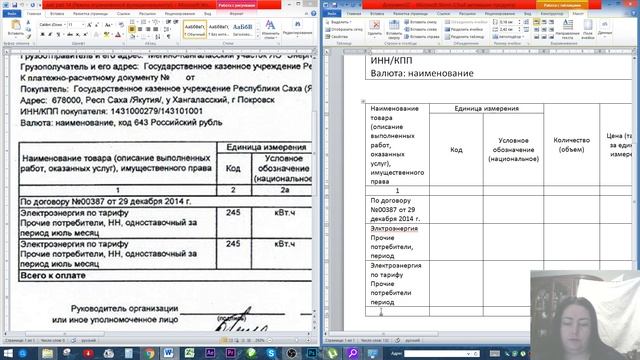The height and width of the screenshot is (360, 640).
Task: Click Sort icon in left Word window
Action: [x=158, y=37]
